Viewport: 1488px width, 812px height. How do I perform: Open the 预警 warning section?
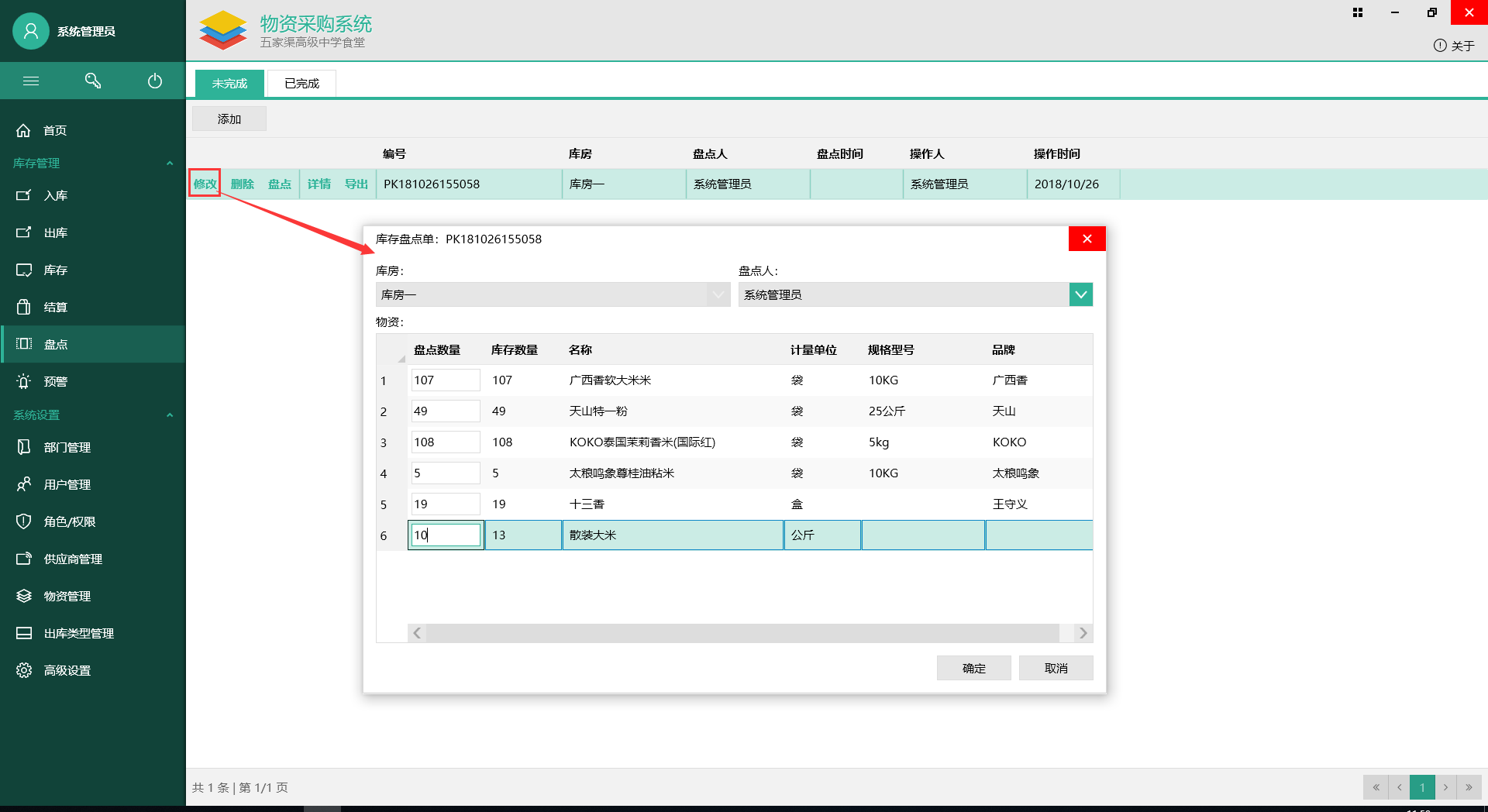[x=54, y=381]
